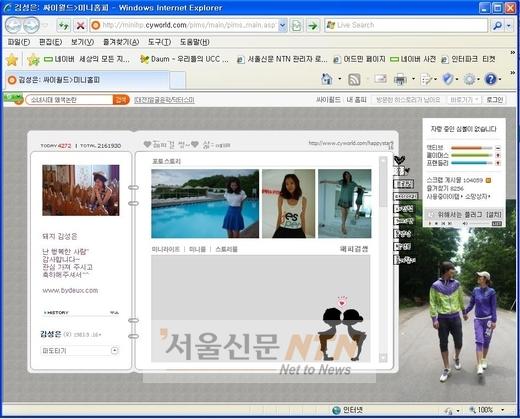Open the 파일(F) menu
The height and width of the screenshot is (419, 520).
(x=19, y=42)
